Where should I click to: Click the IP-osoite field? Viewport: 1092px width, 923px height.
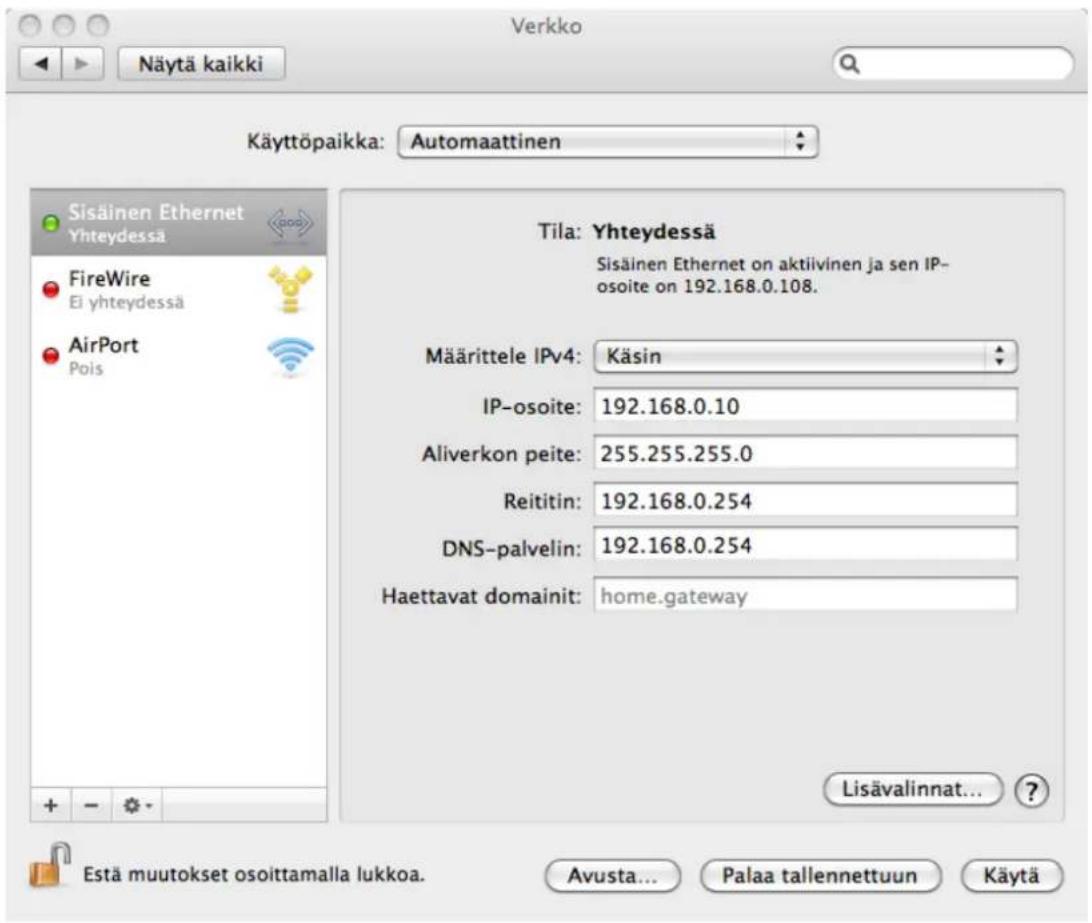tap(805, 406)
